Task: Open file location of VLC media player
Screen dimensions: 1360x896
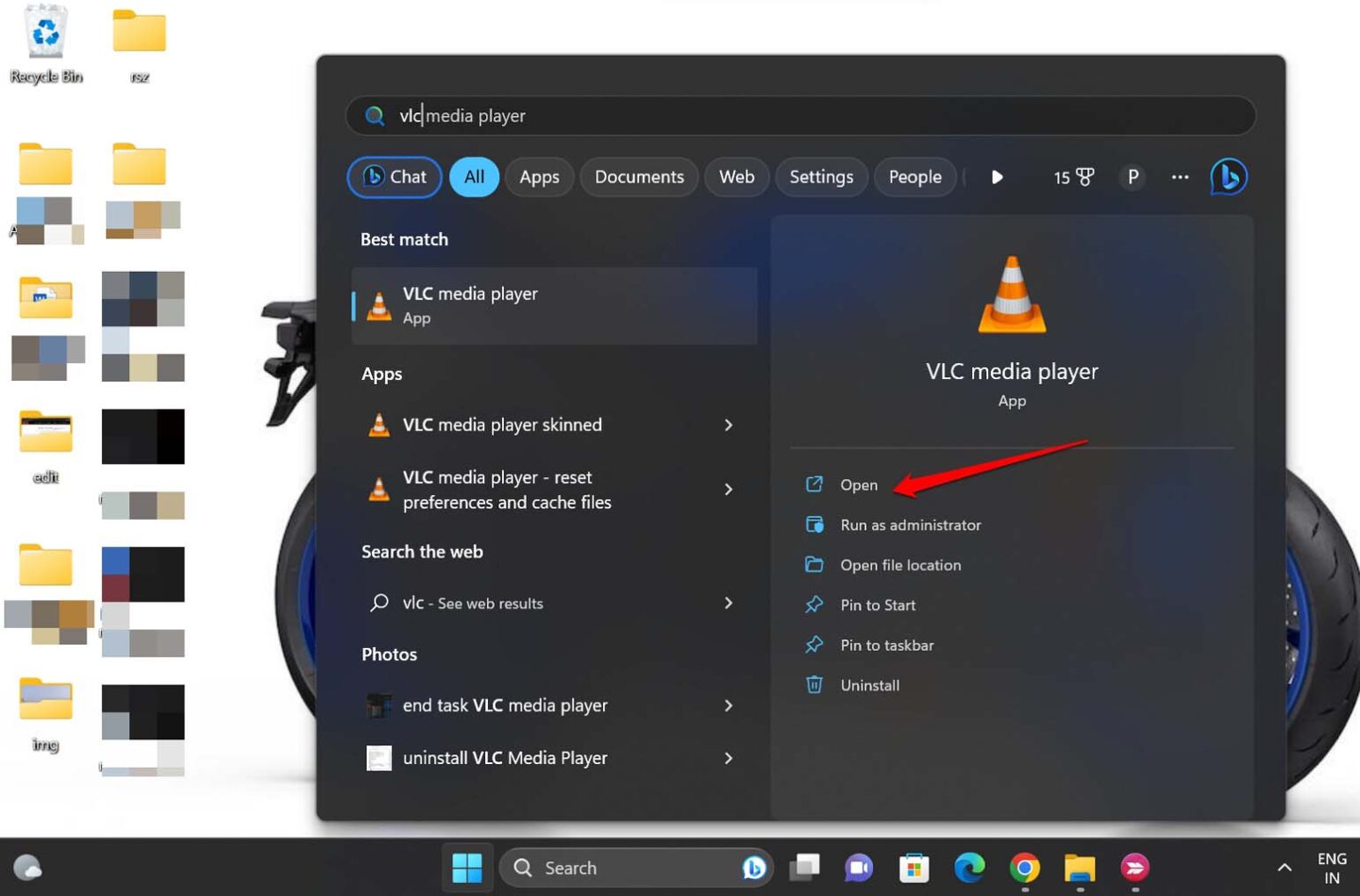Action: (x=900, y=565)
